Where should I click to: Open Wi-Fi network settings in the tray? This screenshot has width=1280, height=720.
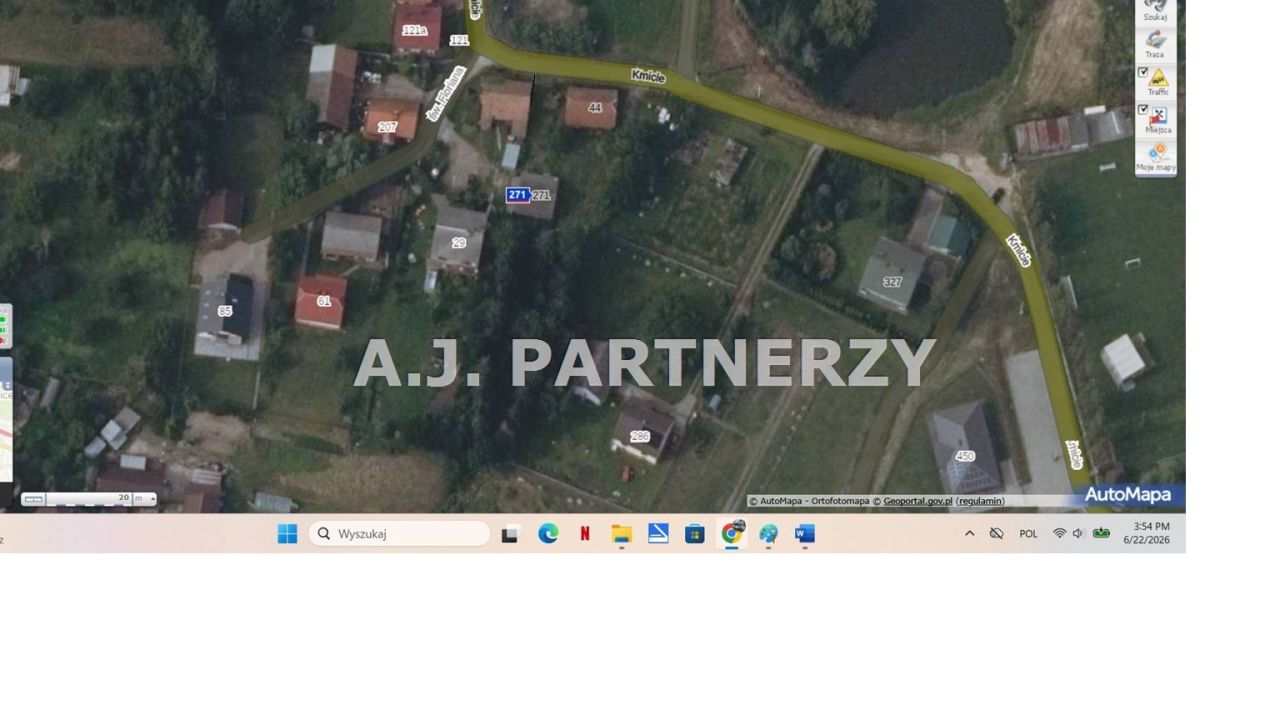pos(1059,534)
